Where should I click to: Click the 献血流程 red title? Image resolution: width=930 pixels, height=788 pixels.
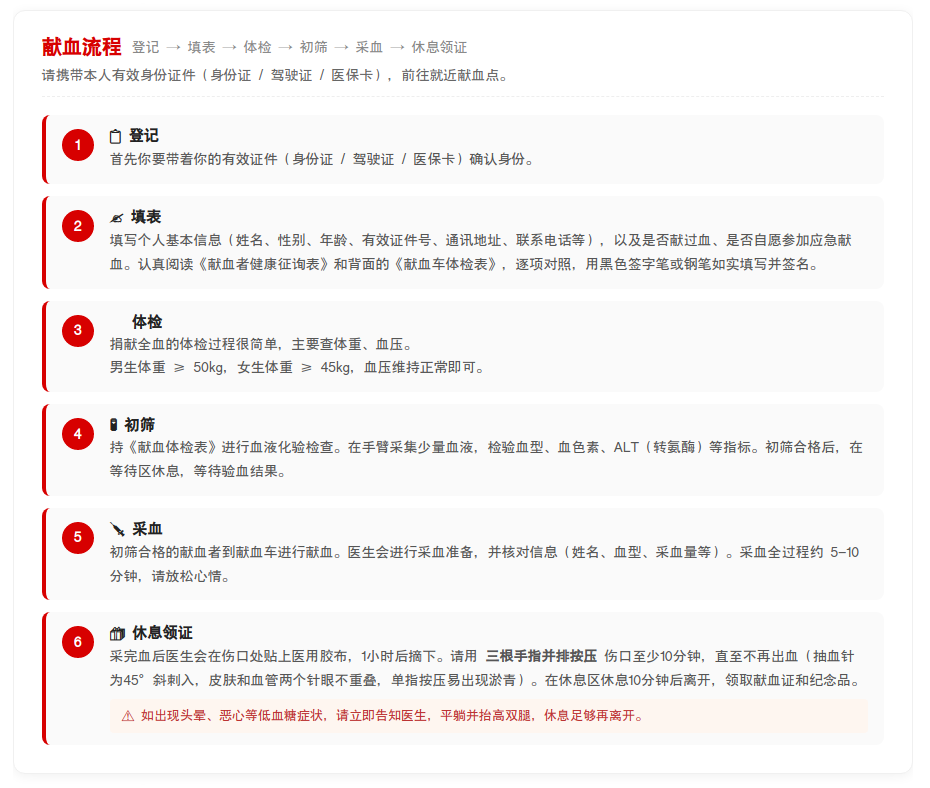pyautogui.click(x=82, y=46)
